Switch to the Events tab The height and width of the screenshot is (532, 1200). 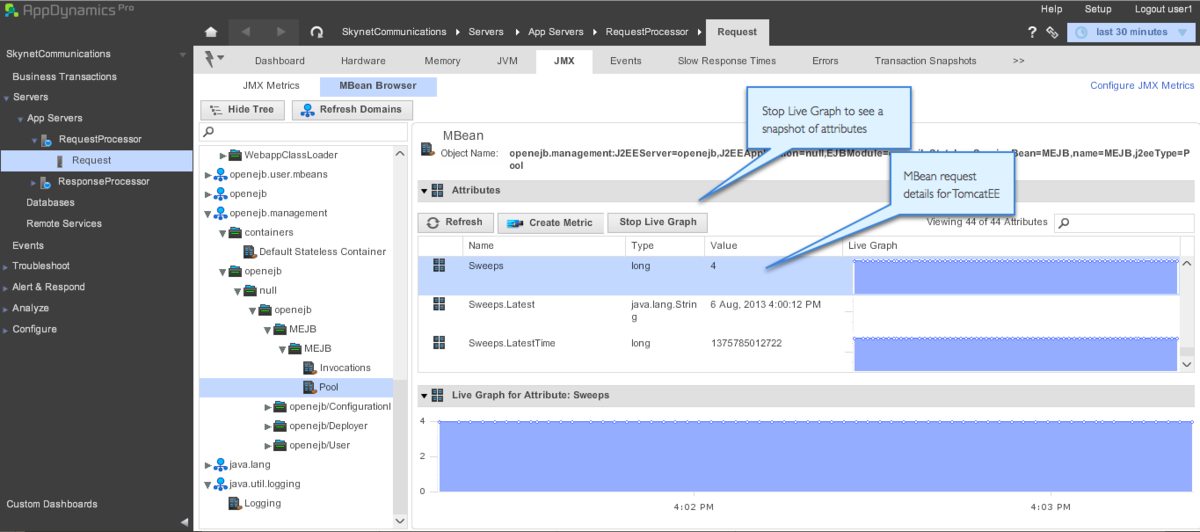tap(626, 61)
